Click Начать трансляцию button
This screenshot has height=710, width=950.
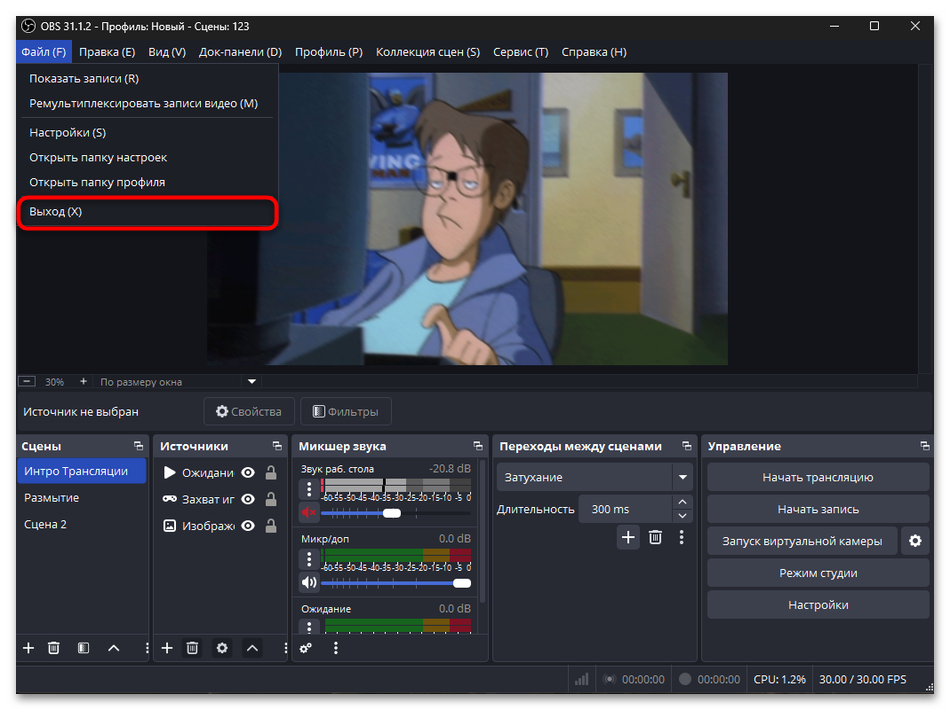[818, 477]
